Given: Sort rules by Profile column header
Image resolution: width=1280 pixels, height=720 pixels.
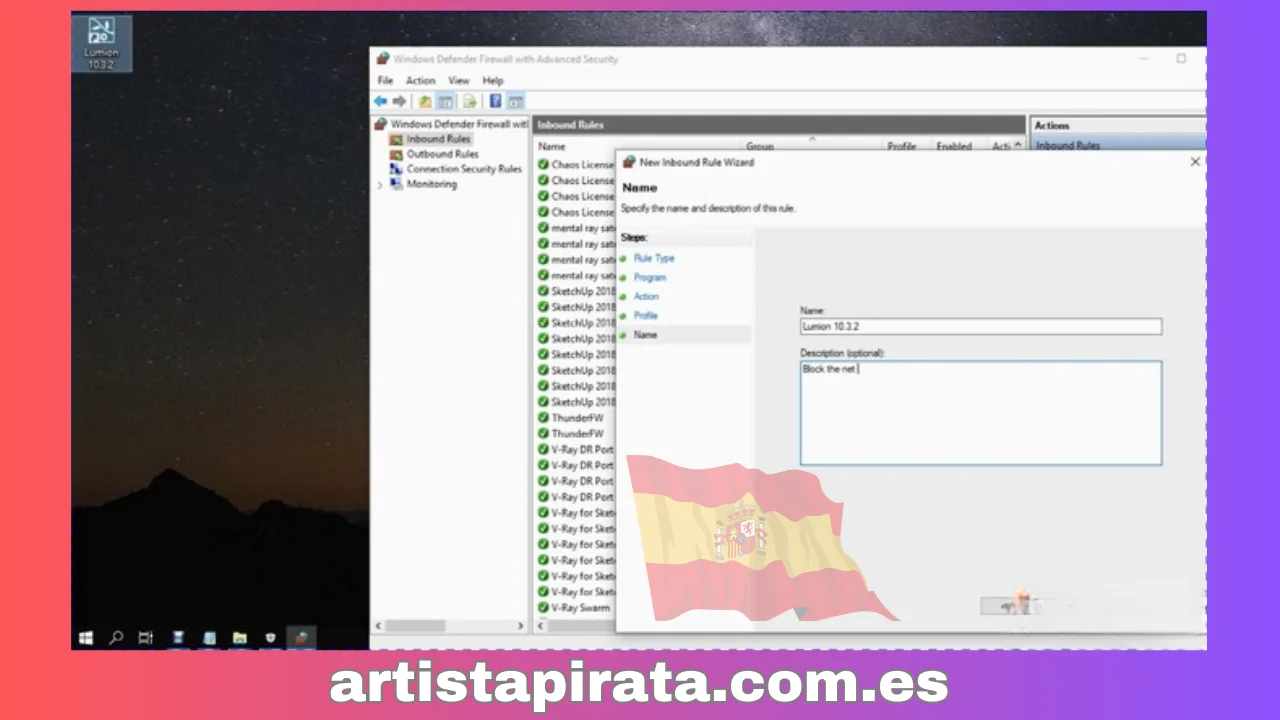Looking at the screenshot, I should pos(901,146).
